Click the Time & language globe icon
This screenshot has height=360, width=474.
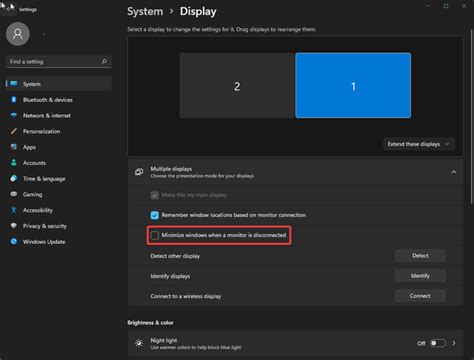[14, 178]
